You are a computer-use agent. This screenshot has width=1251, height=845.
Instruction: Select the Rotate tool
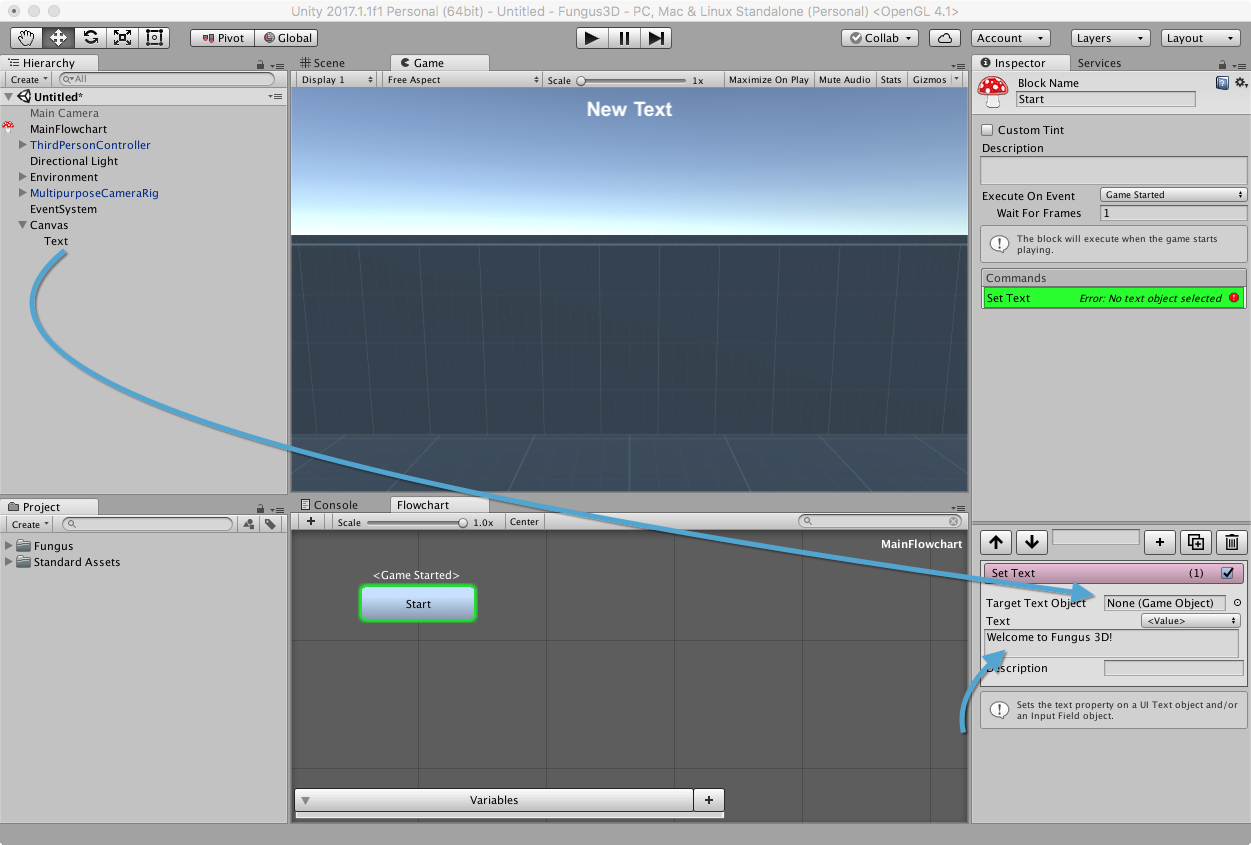[91, 38]
